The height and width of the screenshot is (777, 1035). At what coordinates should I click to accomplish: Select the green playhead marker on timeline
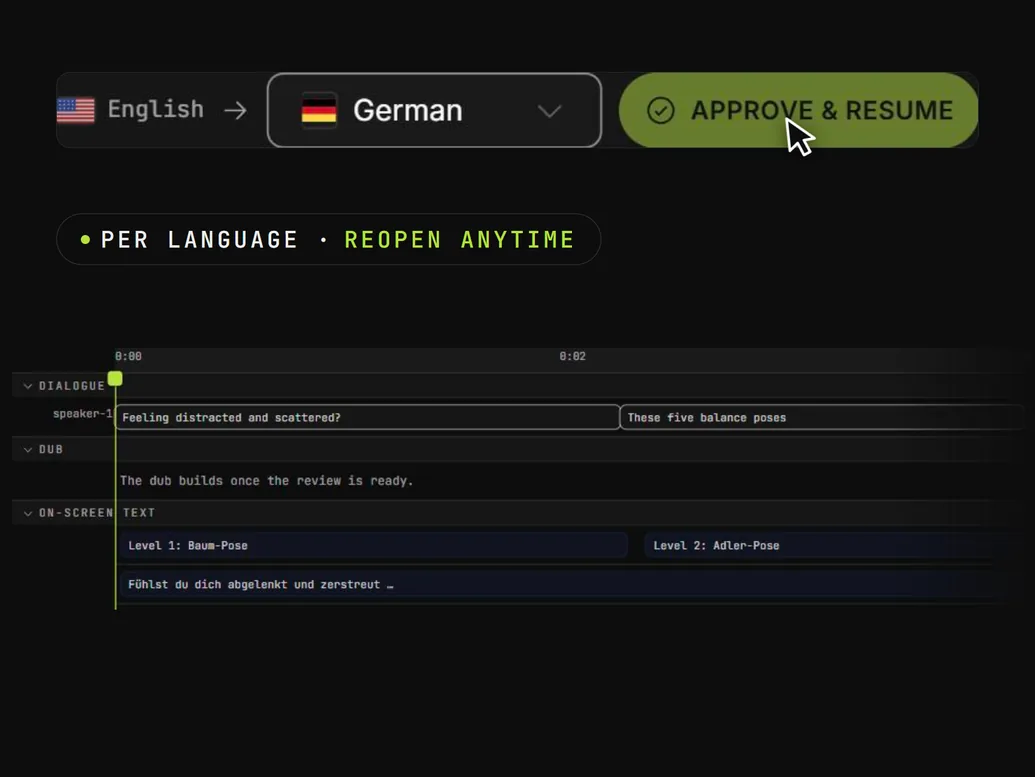116,379
